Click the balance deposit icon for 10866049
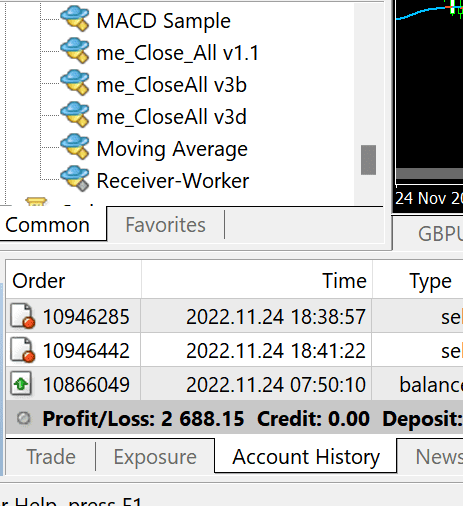The height and width of the screenshot is (506, 463). [x=21, y=384]
